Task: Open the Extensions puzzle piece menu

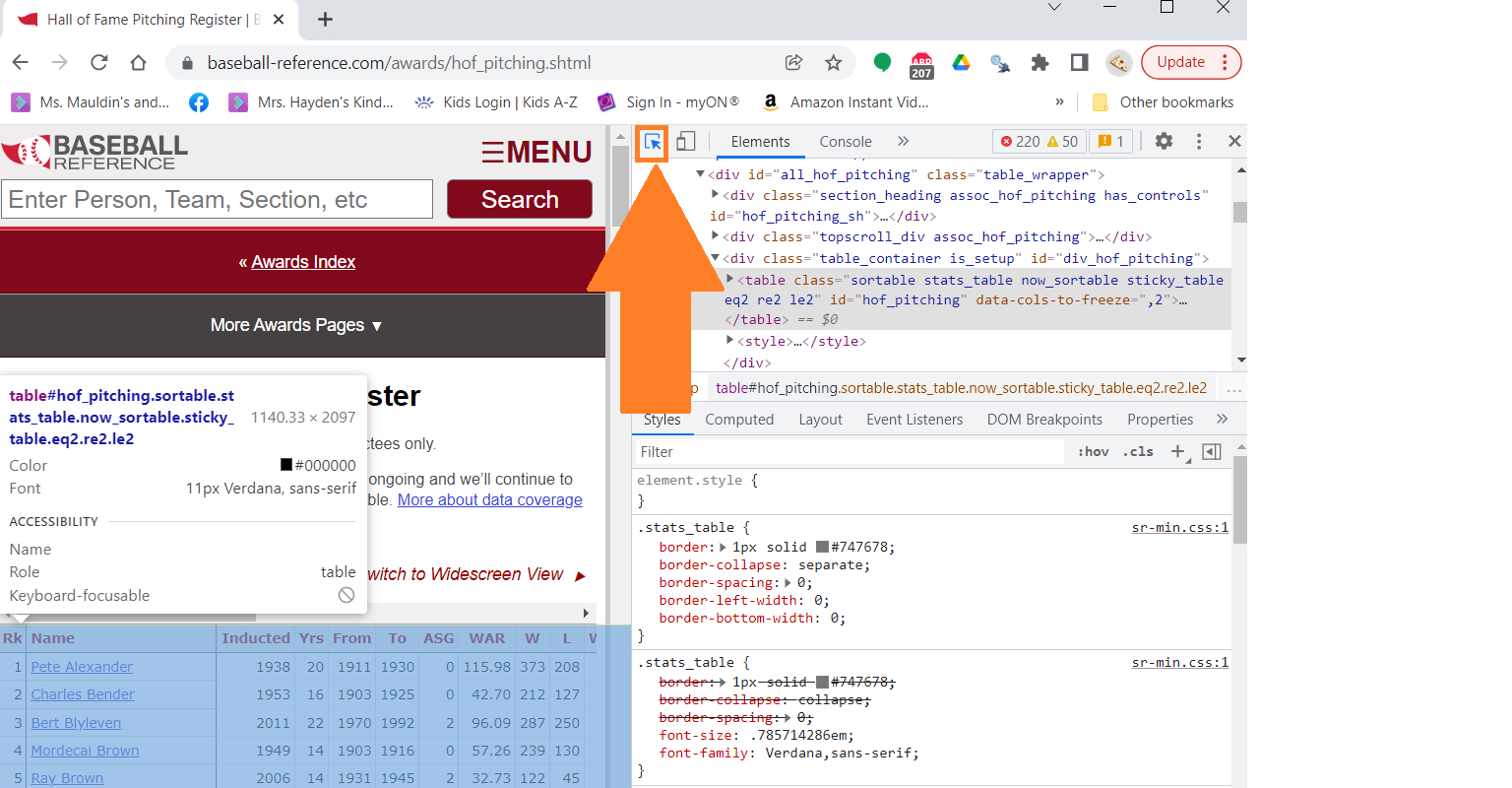Action: tap(1039, 63)
